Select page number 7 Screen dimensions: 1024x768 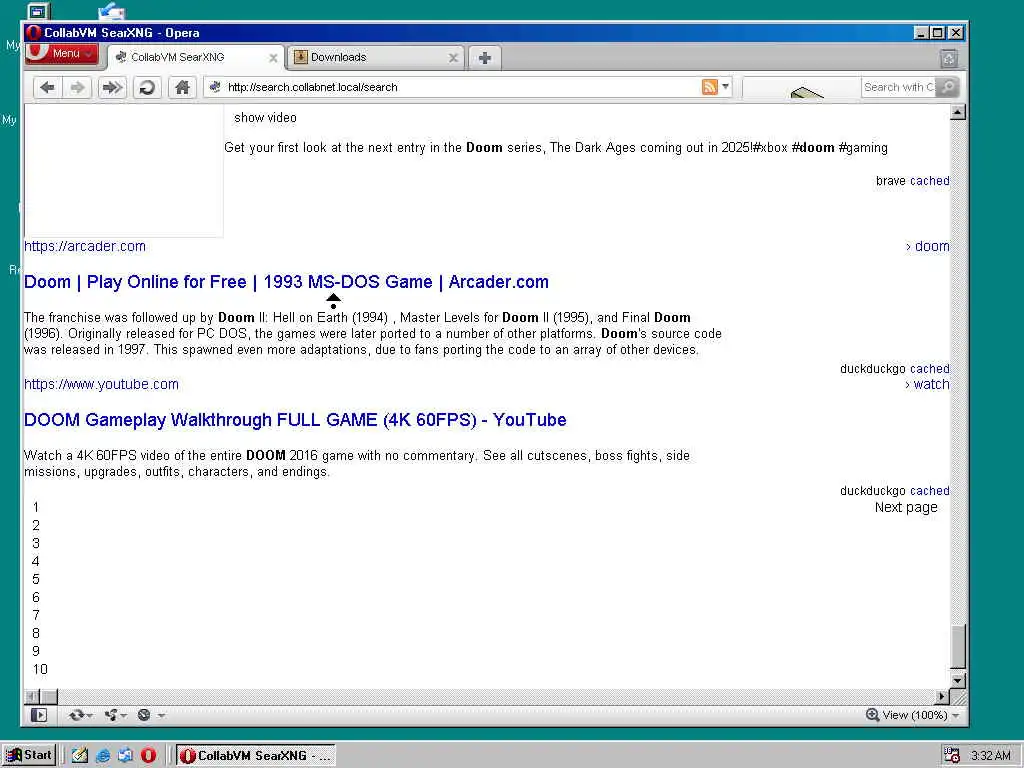tap(36, 615)
